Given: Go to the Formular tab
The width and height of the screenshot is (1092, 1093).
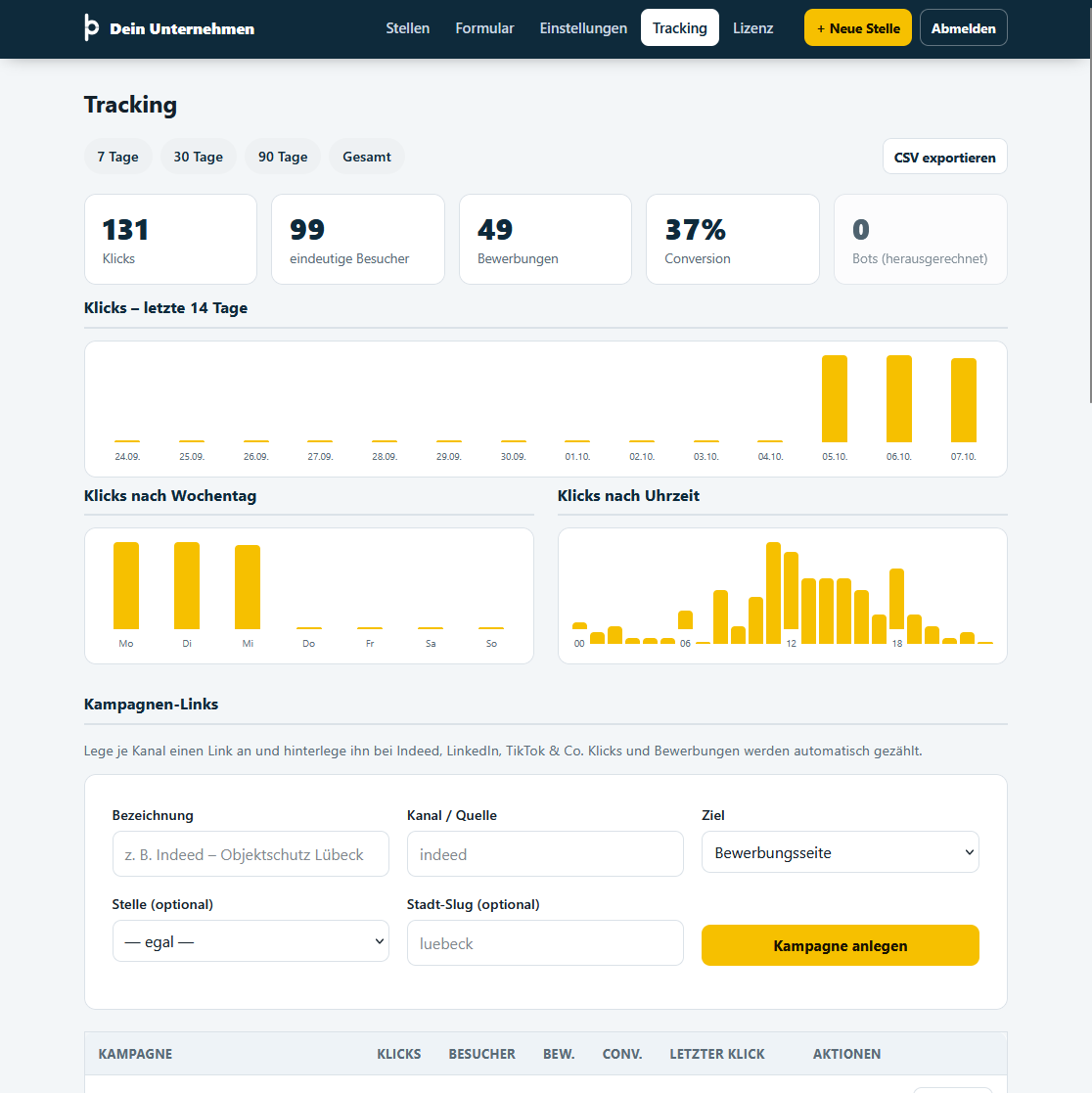Looking at the screenshot, I should 484,27.
